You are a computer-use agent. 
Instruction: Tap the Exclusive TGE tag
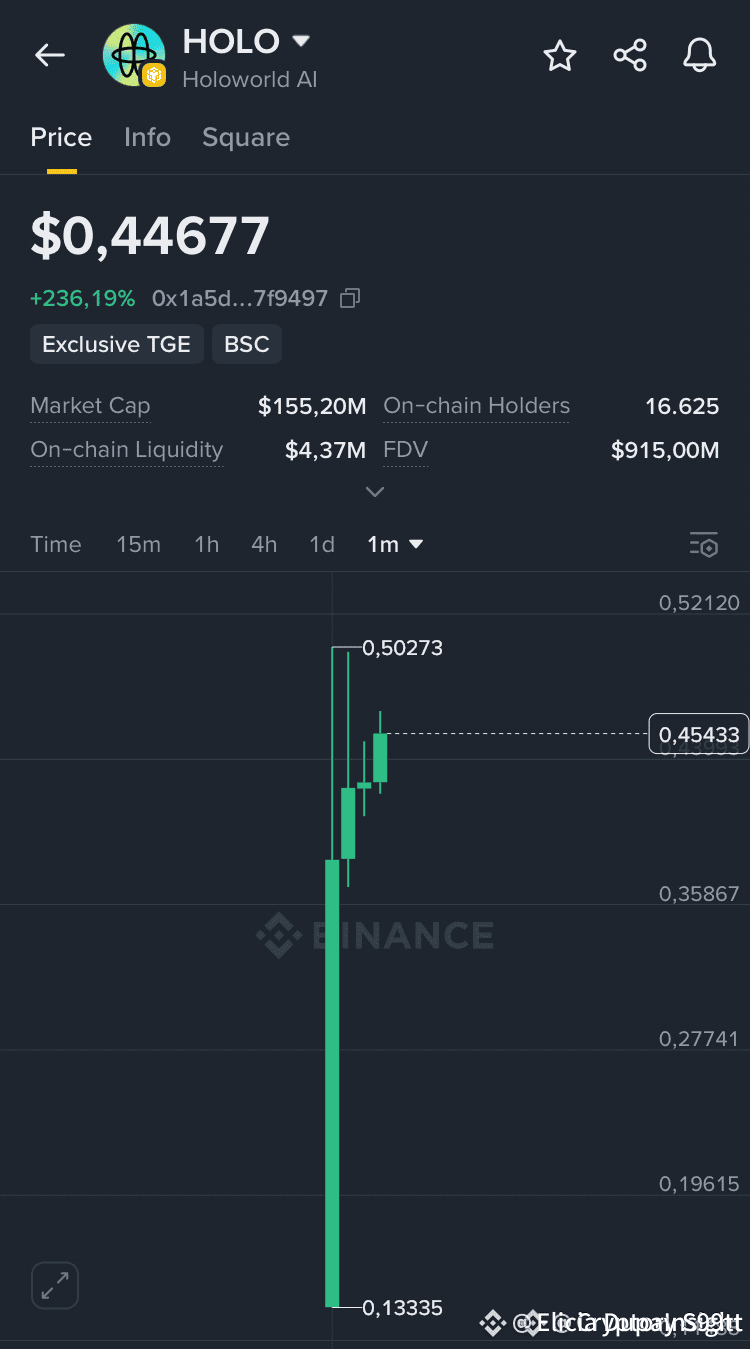[x=116, y=345]
